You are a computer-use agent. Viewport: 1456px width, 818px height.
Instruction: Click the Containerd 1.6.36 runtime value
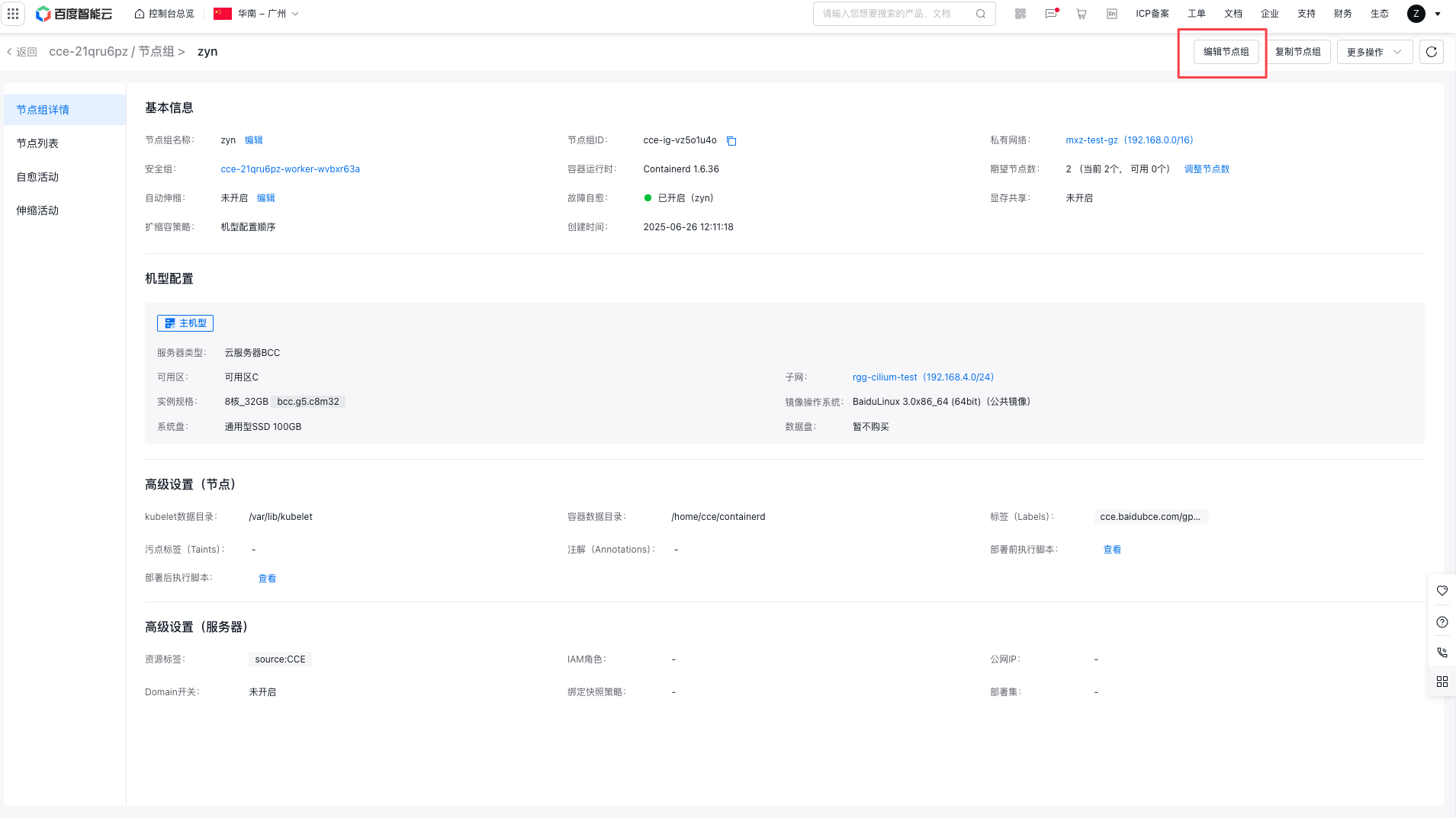[x=681, y=169]
